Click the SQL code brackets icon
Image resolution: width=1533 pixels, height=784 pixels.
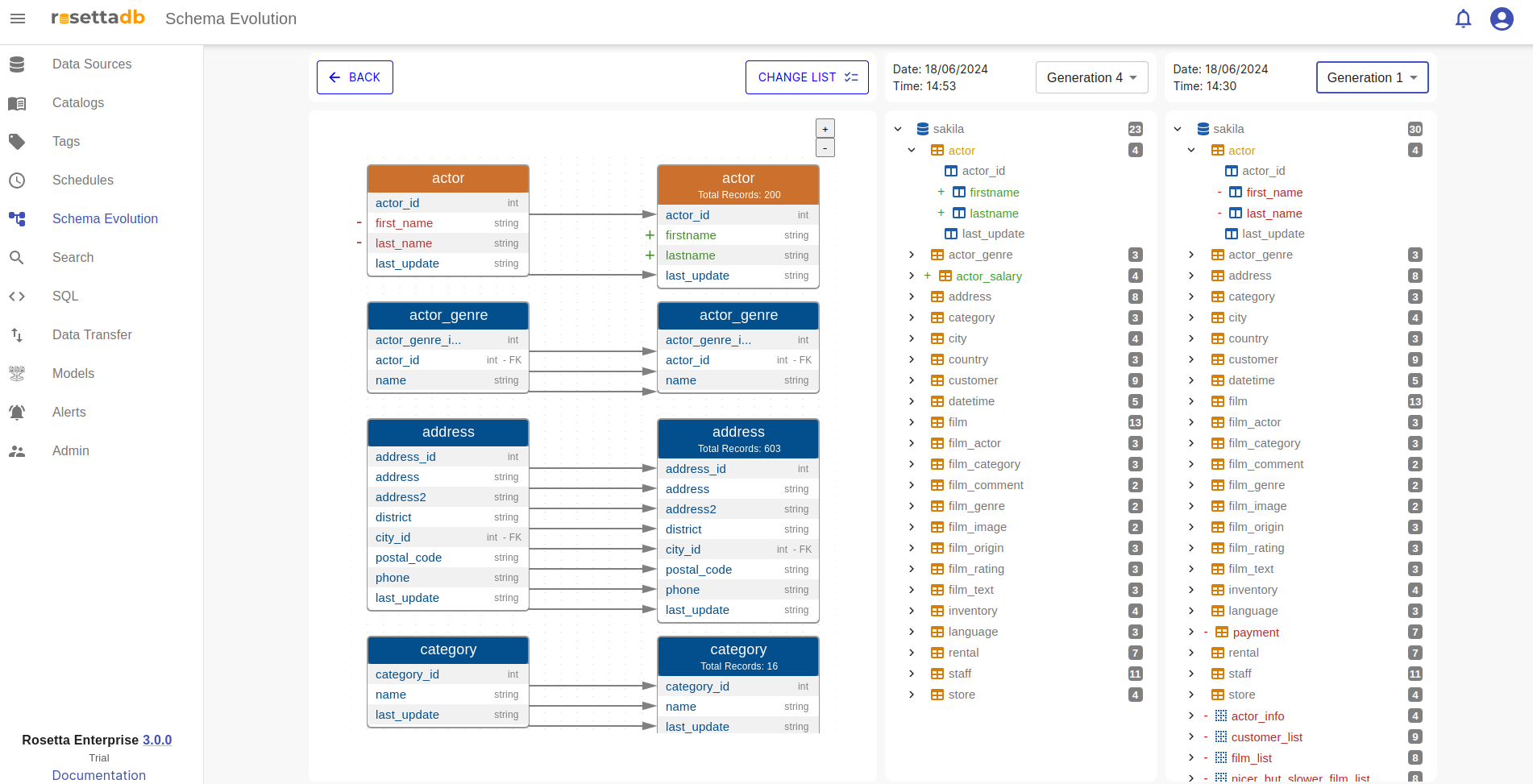click(17, 297)
